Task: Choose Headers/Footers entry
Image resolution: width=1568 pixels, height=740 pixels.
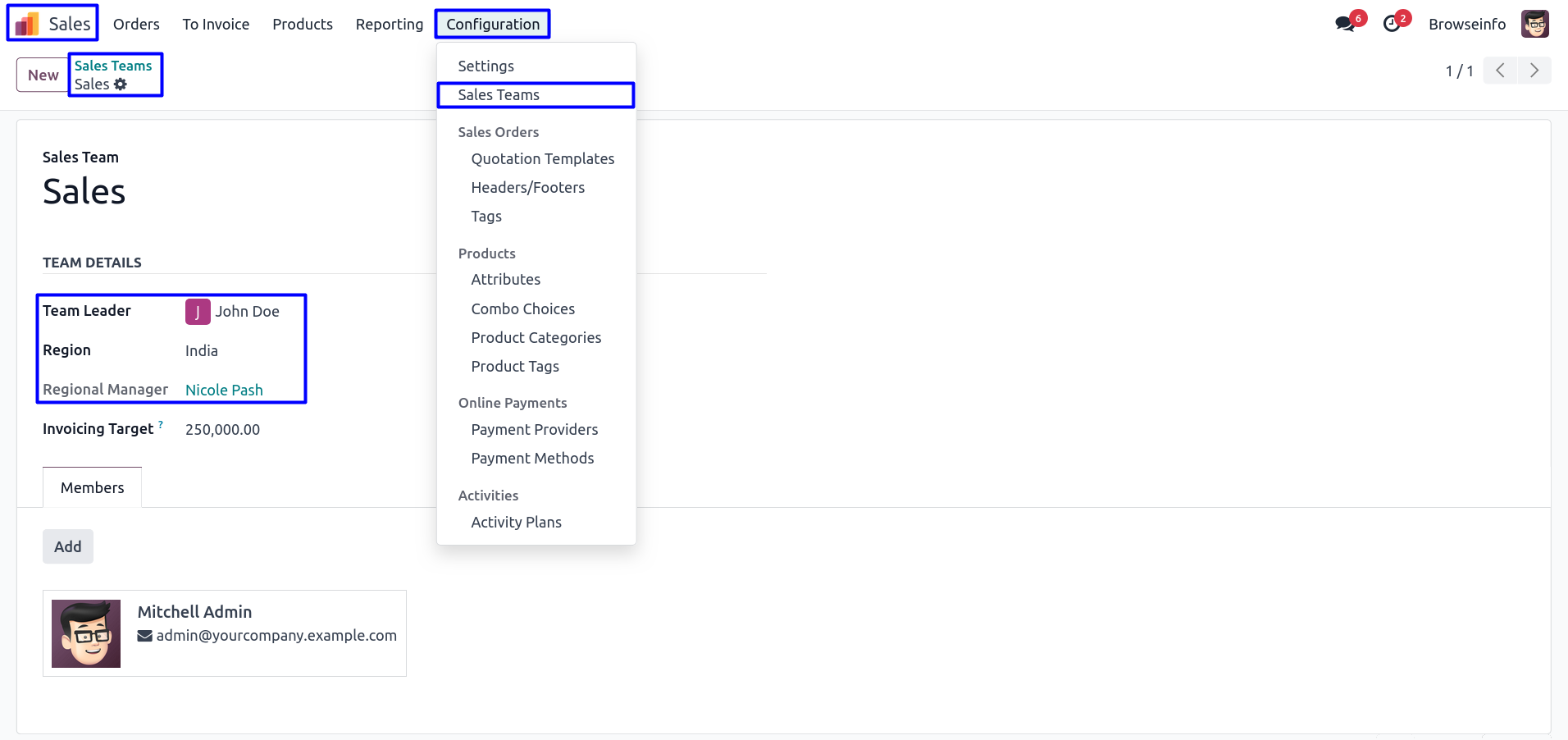Action: (x=536, y=188)
